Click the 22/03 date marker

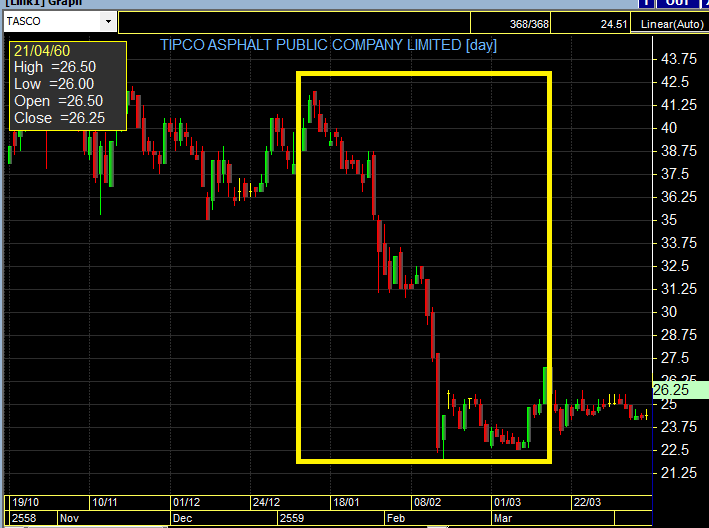coord(587,502)
